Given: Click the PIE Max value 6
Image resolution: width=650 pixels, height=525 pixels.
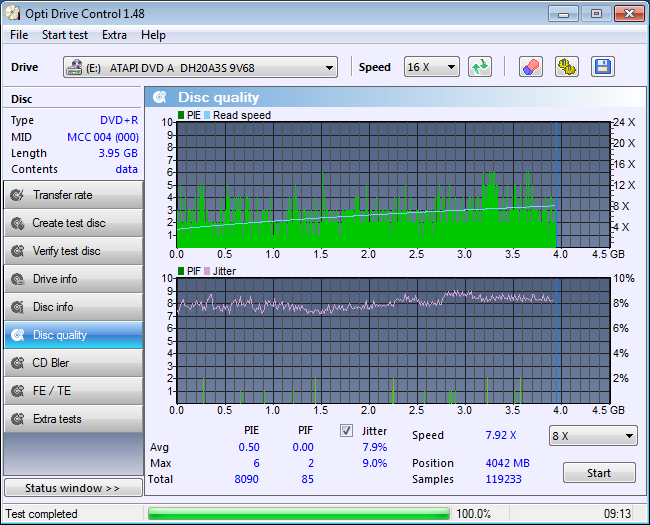Looking at the screenshot, I should click(x=256, y=463).
